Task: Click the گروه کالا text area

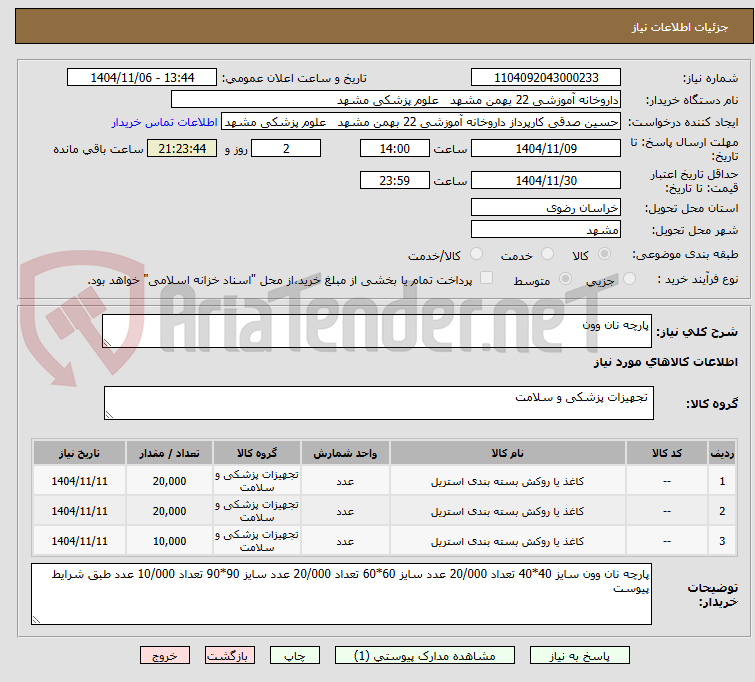Action: coord(378,403)
